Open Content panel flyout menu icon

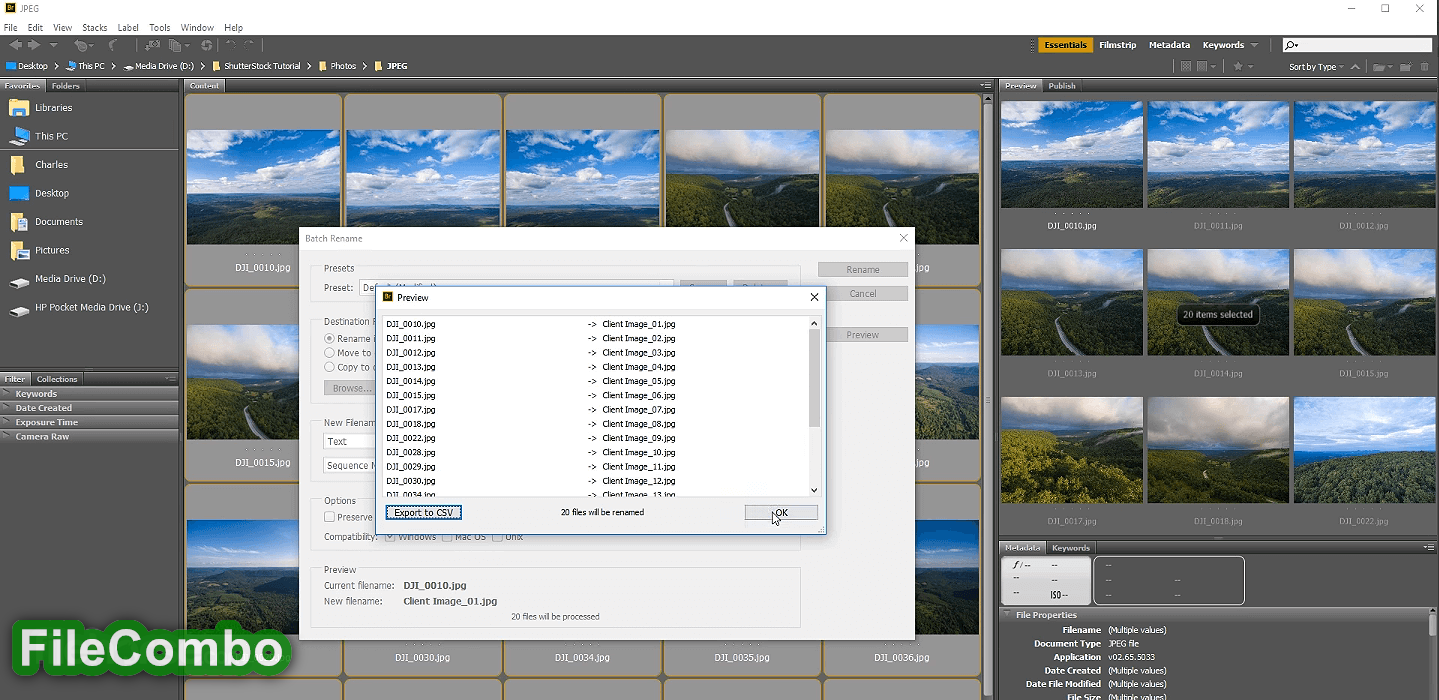[986, 86]
